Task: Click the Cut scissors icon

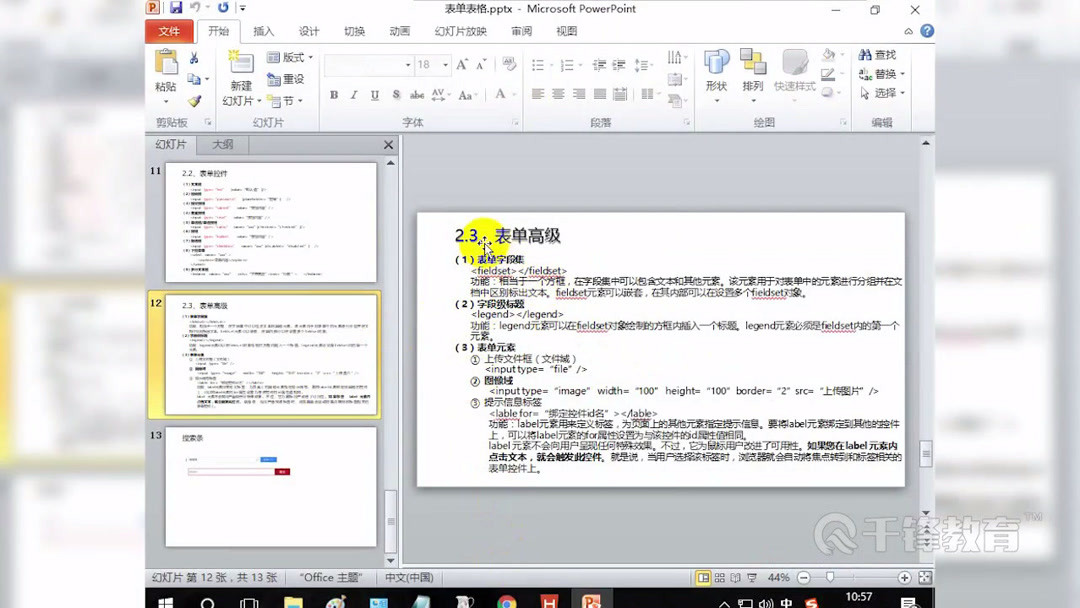Action: coord(195,57)
